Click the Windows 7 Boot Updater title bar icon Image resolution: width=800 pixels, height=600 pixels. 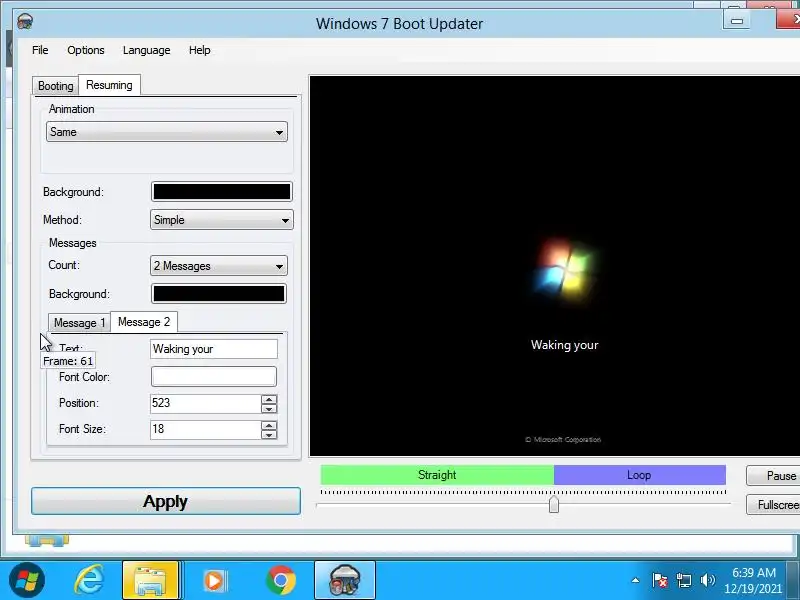pyautogui.click(x=25, y=22)
